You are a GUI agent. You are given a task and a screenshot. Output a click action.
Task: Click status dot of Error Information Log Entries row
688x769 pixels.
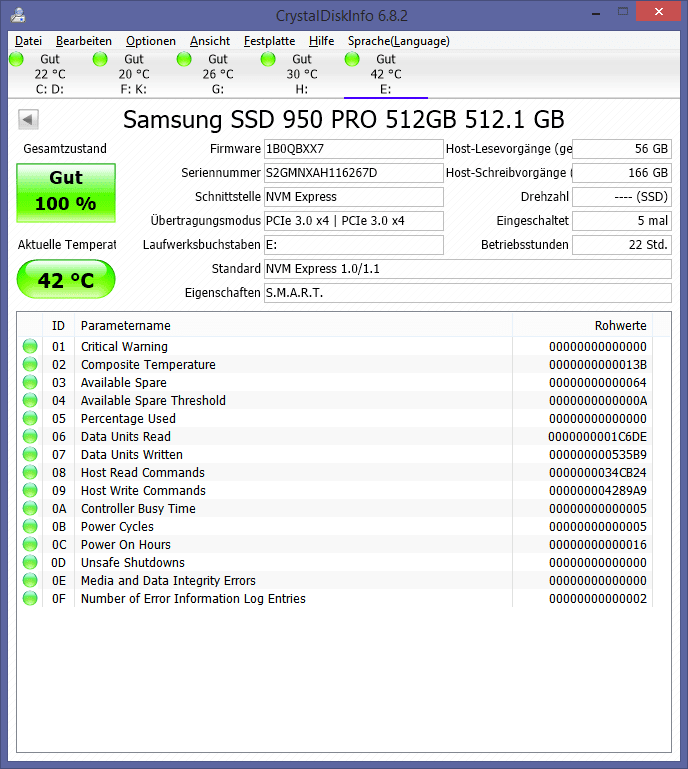30,598
